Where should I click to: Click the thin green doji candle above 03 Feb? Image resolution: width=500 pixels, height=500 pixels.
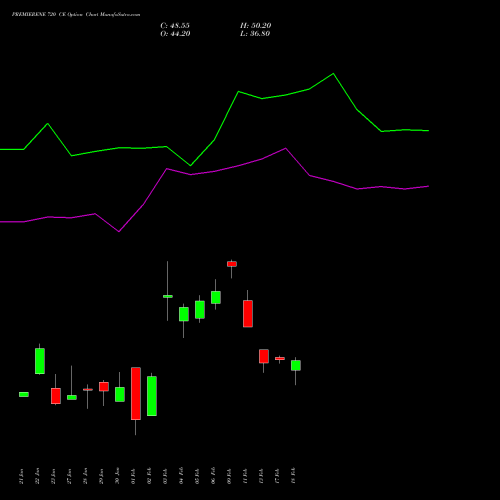coord(168,296)
